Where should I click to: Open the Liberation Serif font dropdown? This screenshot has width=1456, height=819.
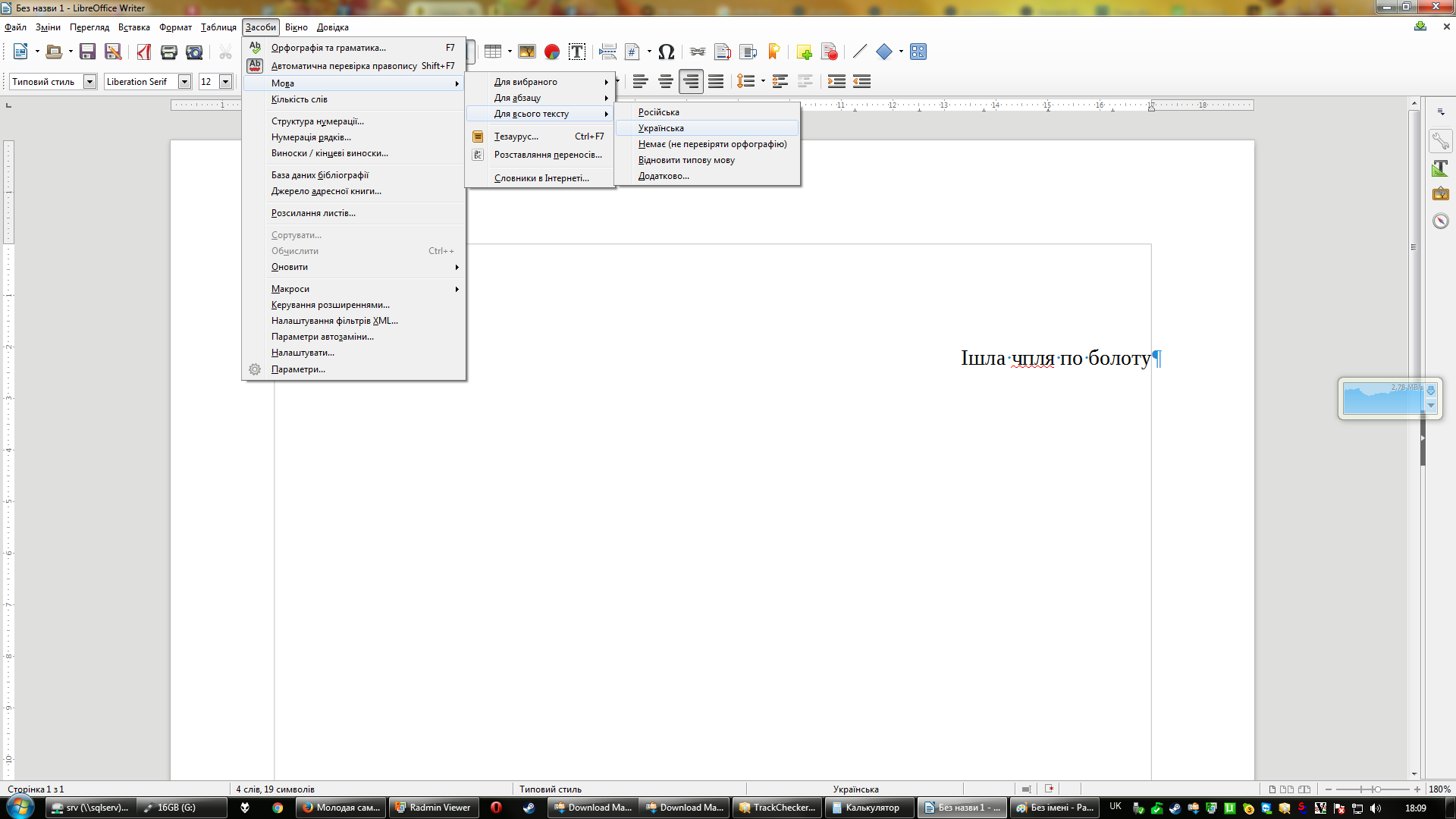pyautogui.click(x=184, y=81)
